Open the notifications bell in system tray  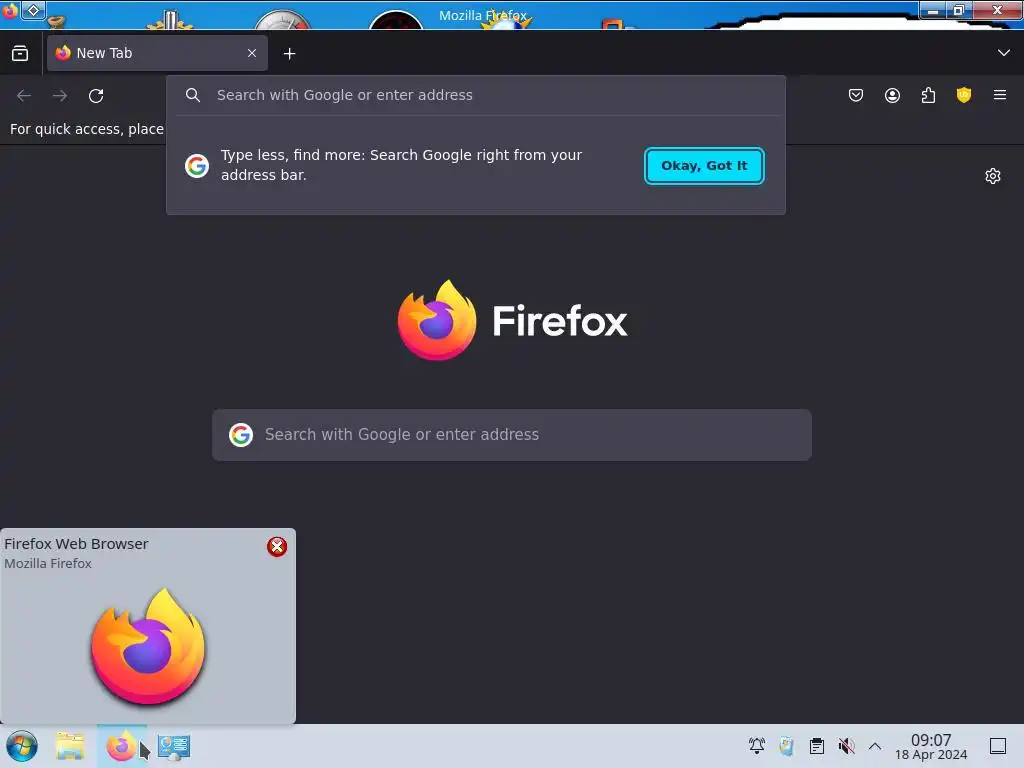(757, 746)
